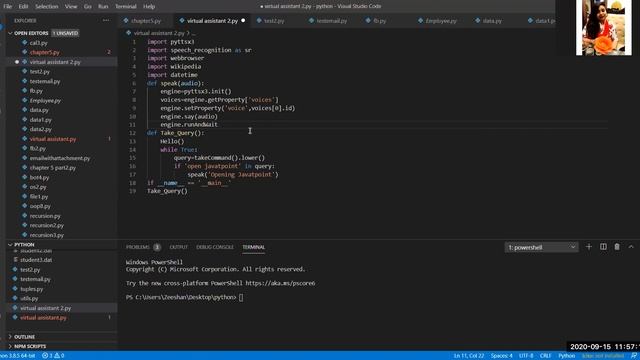Switch to the fb.py editor tab
Image resolution: width=640 pixels, height=360 pixels.
(x=380, y=20)
